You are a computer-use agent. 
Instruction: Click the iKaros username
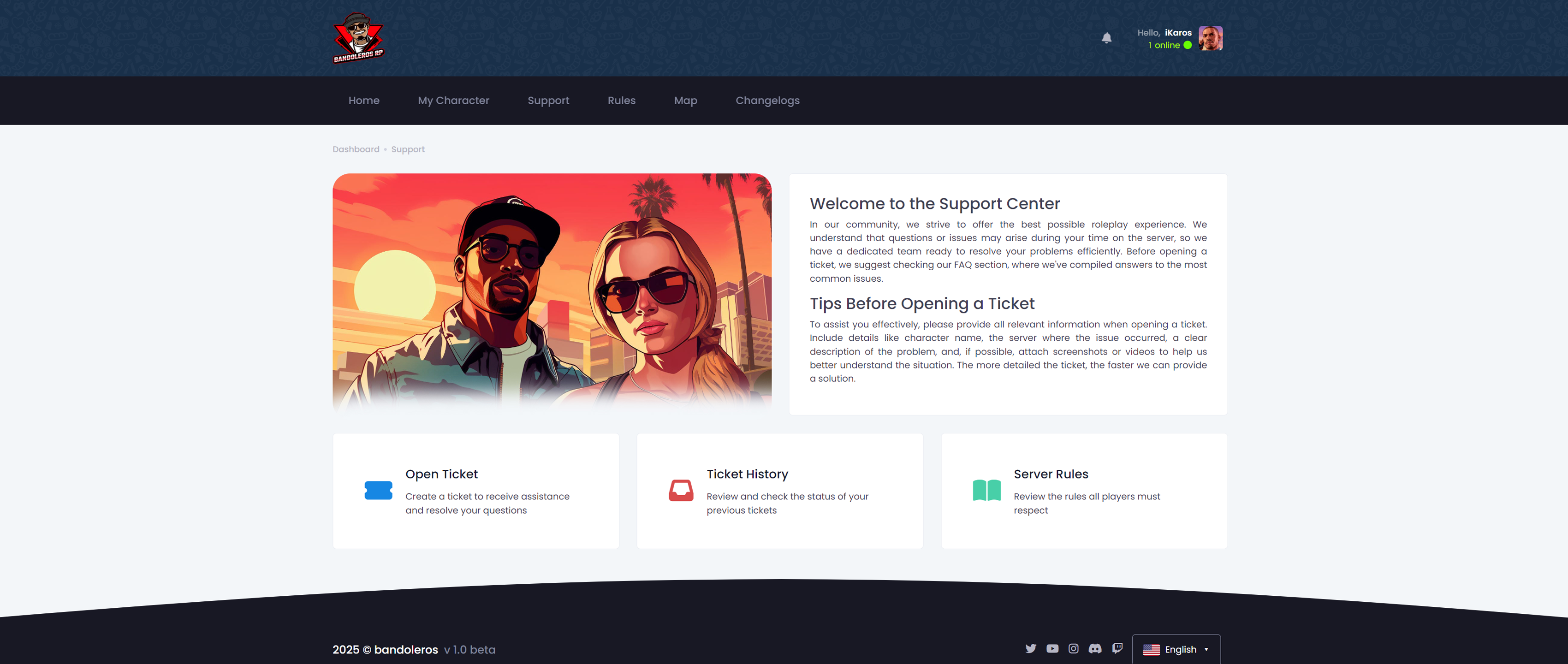(x=1178, y=33)
